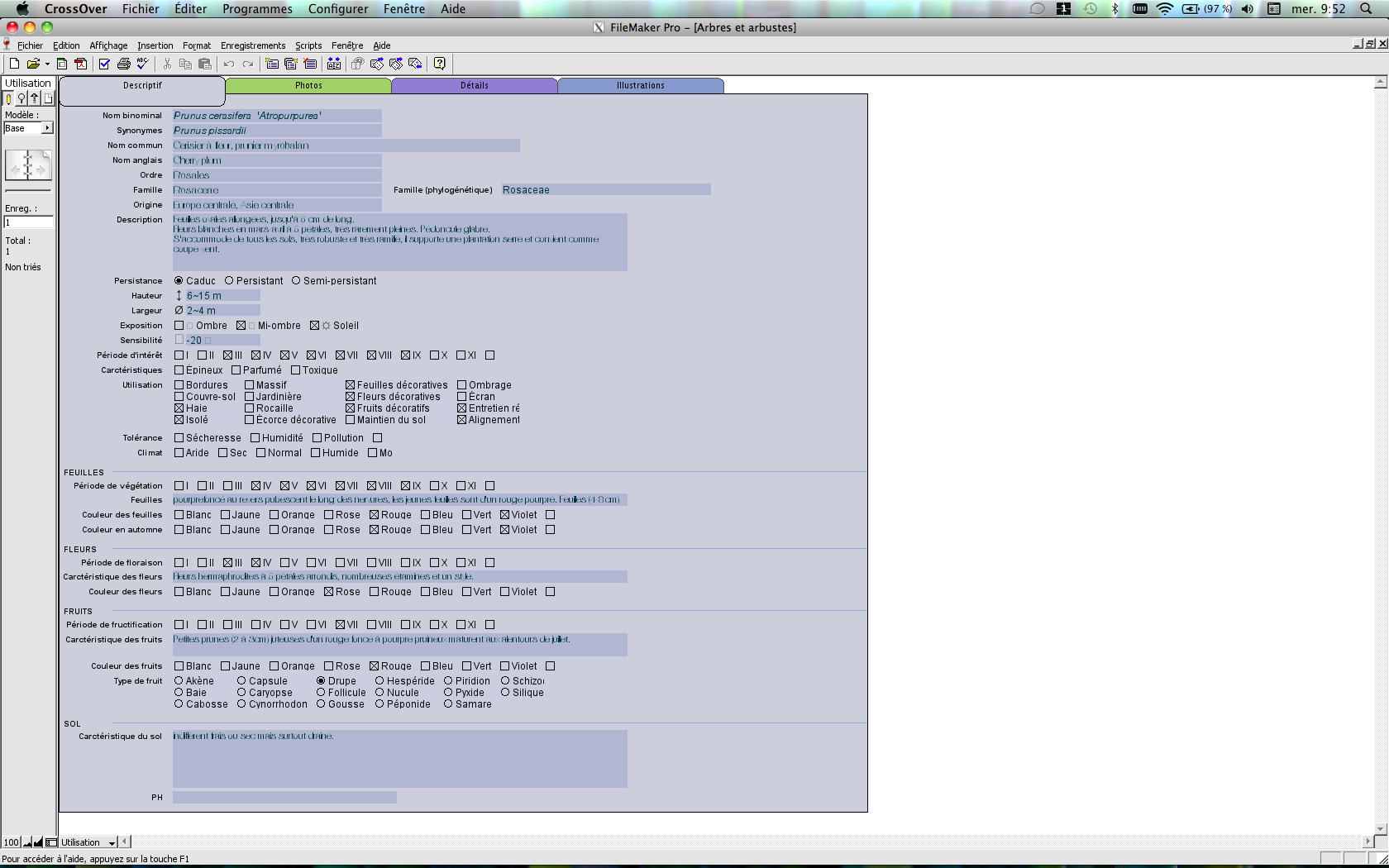Click the Wi-Fi status icon

pos(1165,9)
